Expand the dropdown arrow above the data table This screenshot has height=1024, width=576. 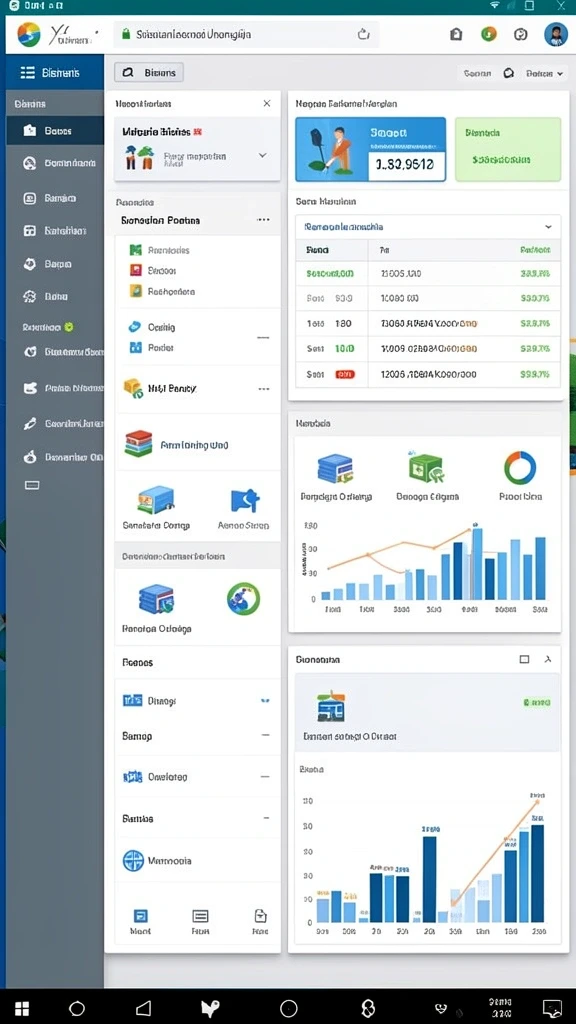548,227
